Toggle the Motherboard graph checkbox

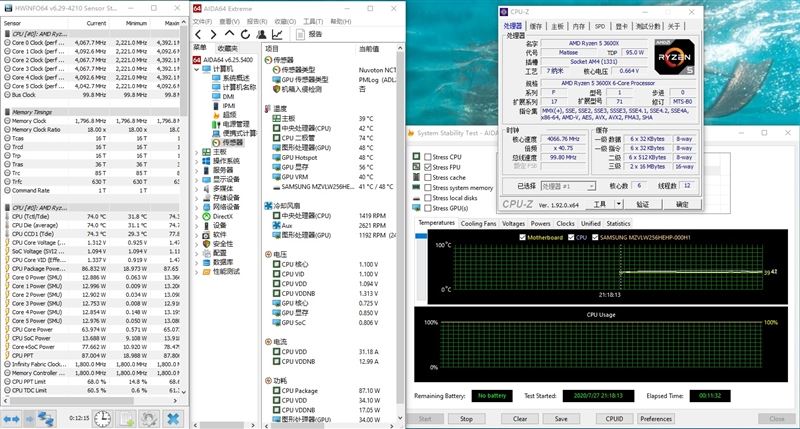point(522,238)
